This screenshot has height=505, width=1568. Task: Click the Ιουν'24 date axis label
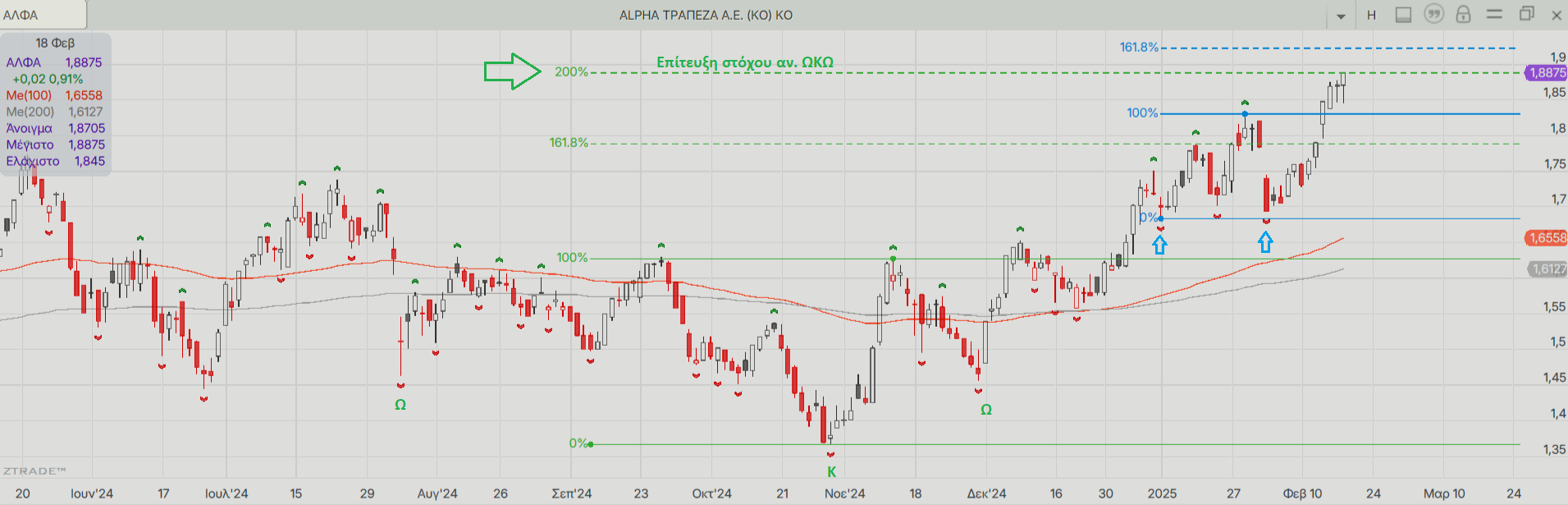[x=92, y=494]
